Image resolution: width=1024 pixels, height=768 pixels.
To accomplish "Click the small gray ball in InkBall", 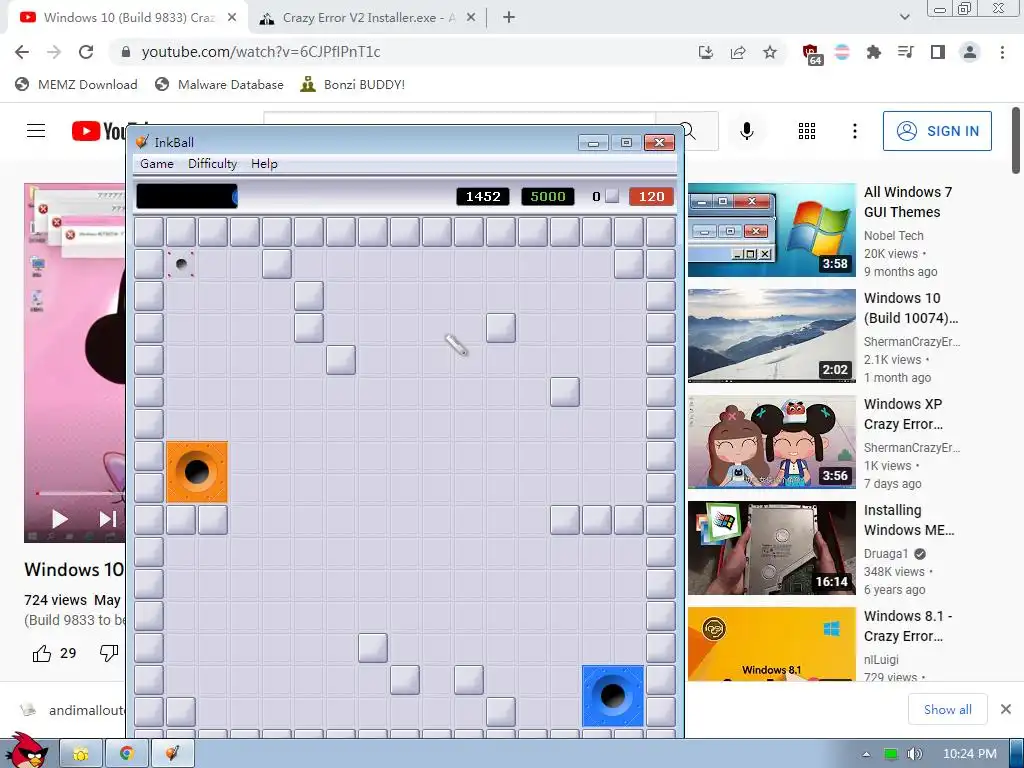I will point(181,264).
